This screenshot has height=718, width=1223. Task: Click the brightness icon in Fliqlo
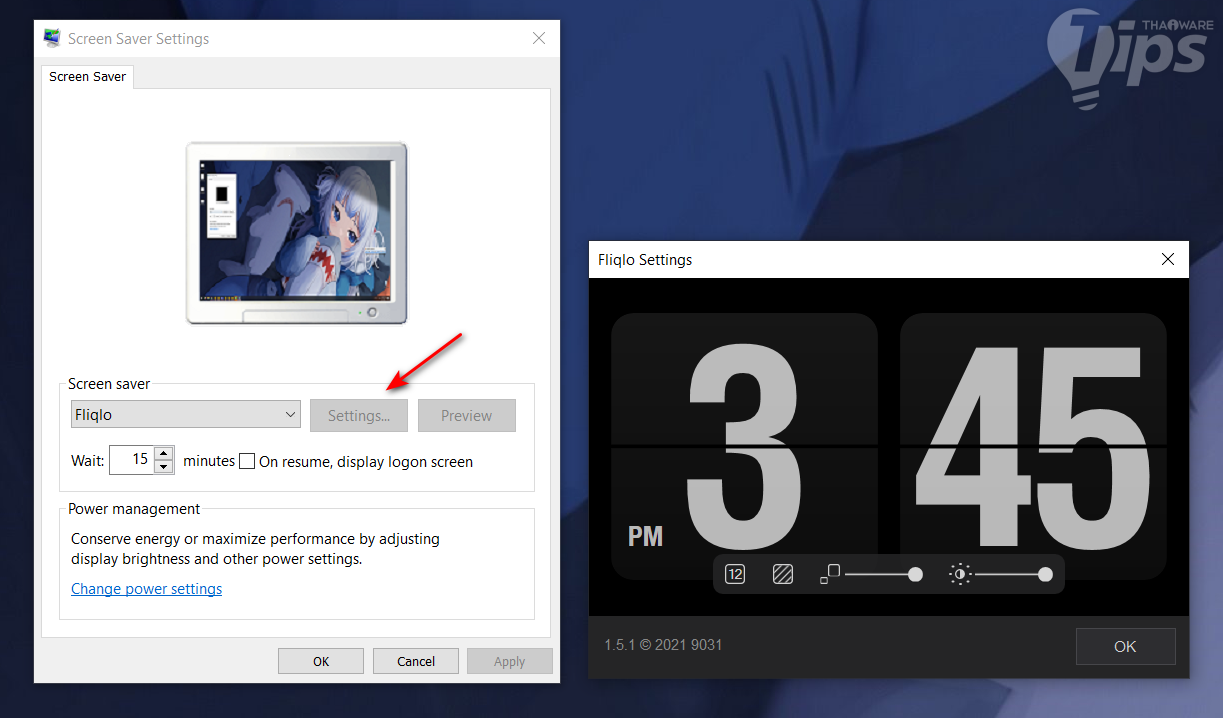pyautogui.click(x=960, y=574)
